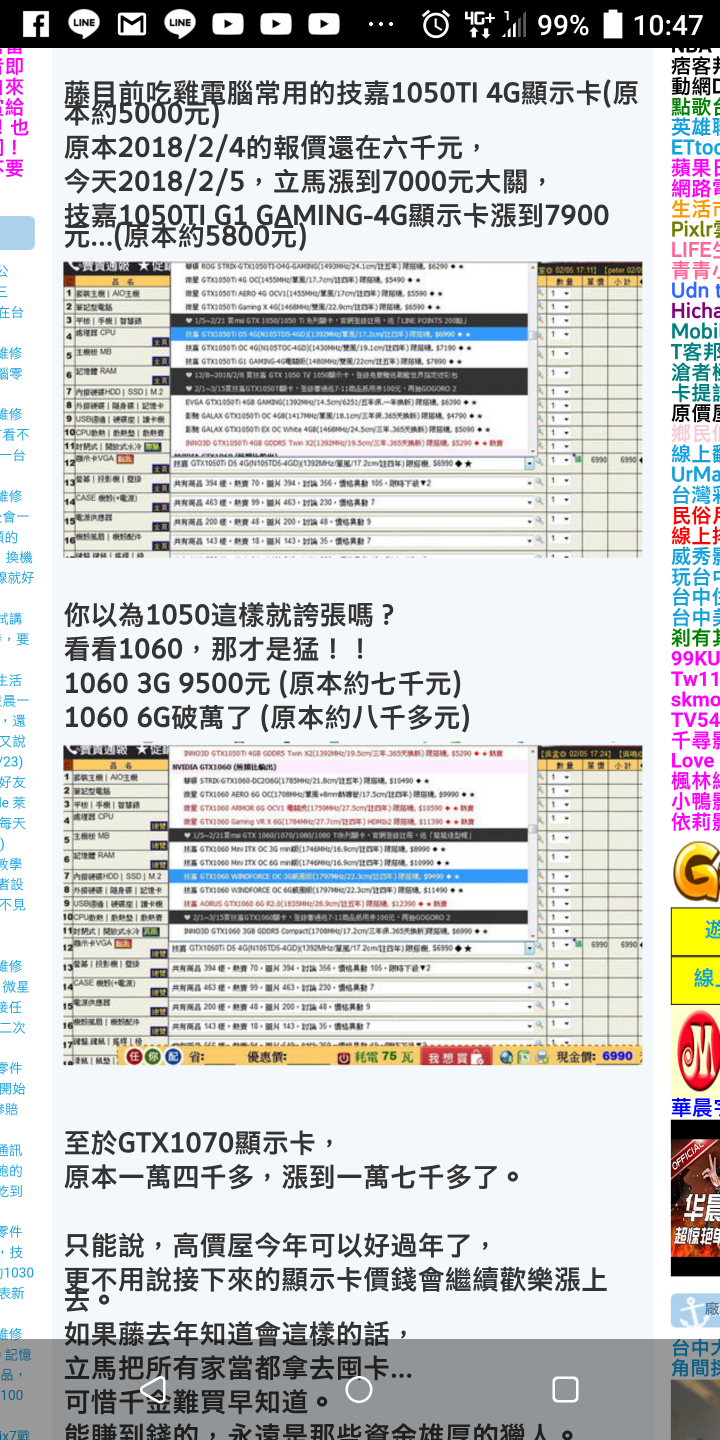
Task: Open the 蘋果日 pink sidebar link
Action: (x=695, y=168)
